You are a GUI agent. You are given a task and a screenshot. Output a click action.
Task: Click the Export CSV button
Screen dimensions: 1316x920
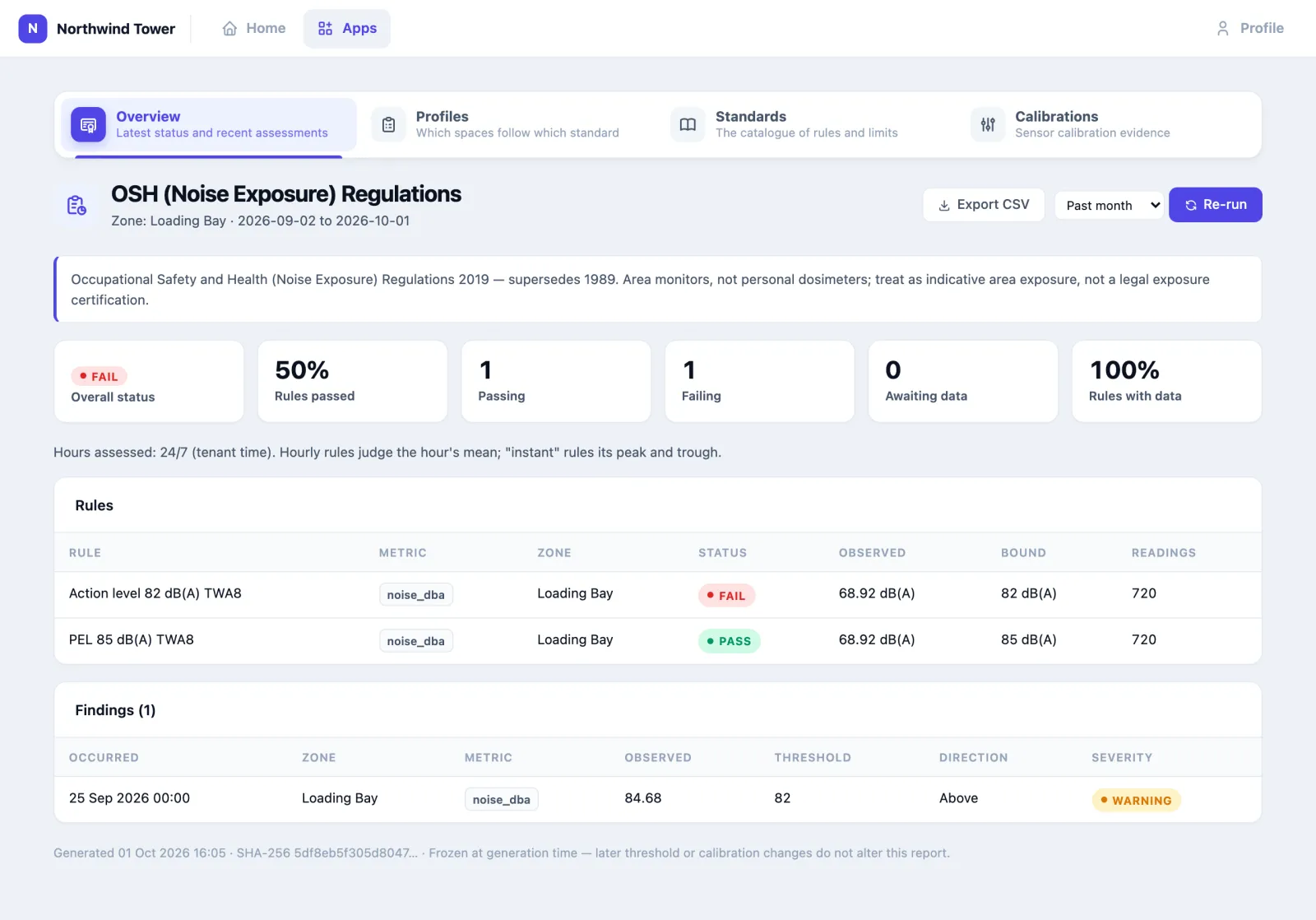(x=984, y=205)
